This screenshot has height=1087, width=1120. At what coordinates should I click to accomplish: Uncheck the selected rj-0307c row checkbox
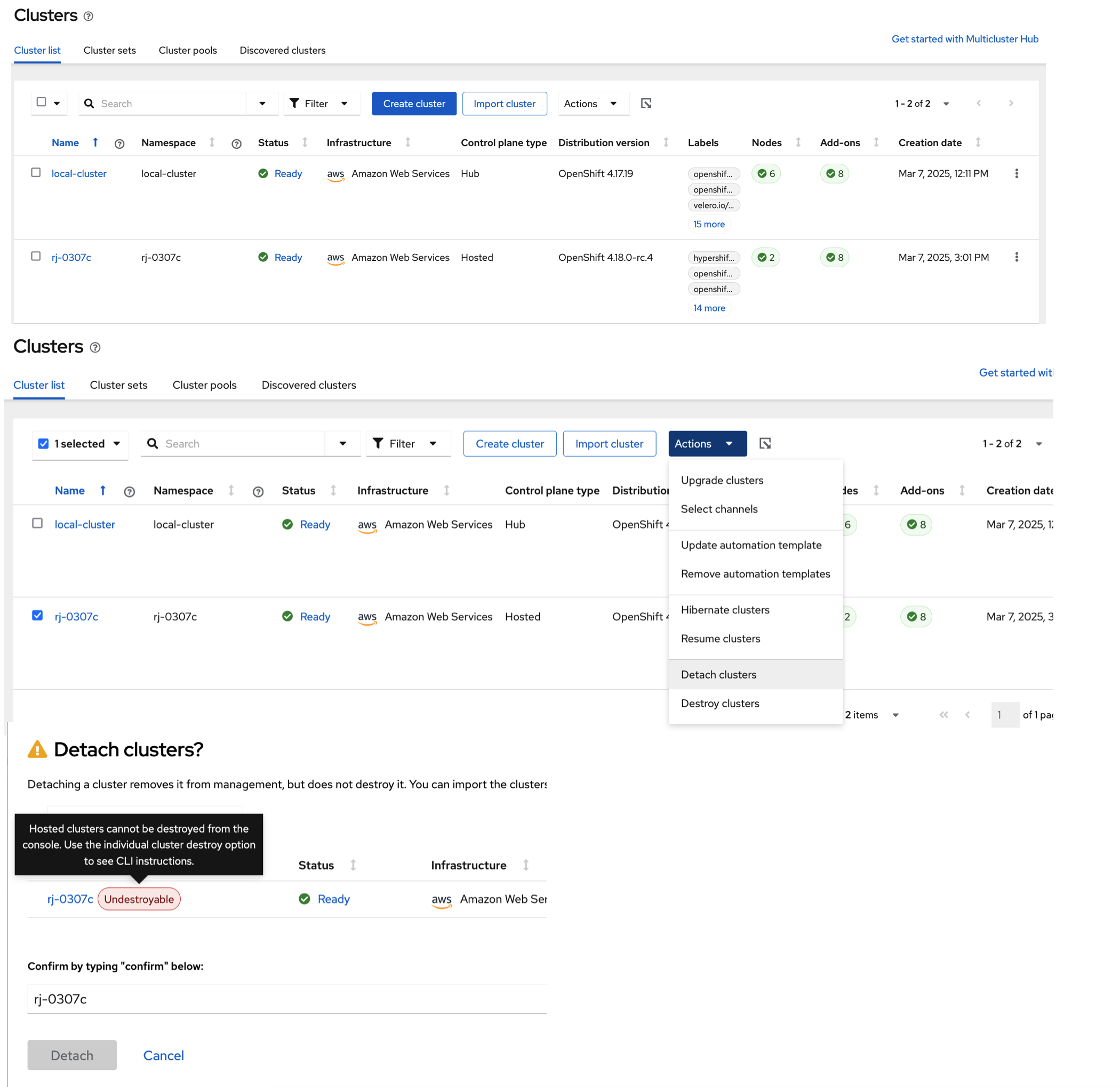coord(38,616)
